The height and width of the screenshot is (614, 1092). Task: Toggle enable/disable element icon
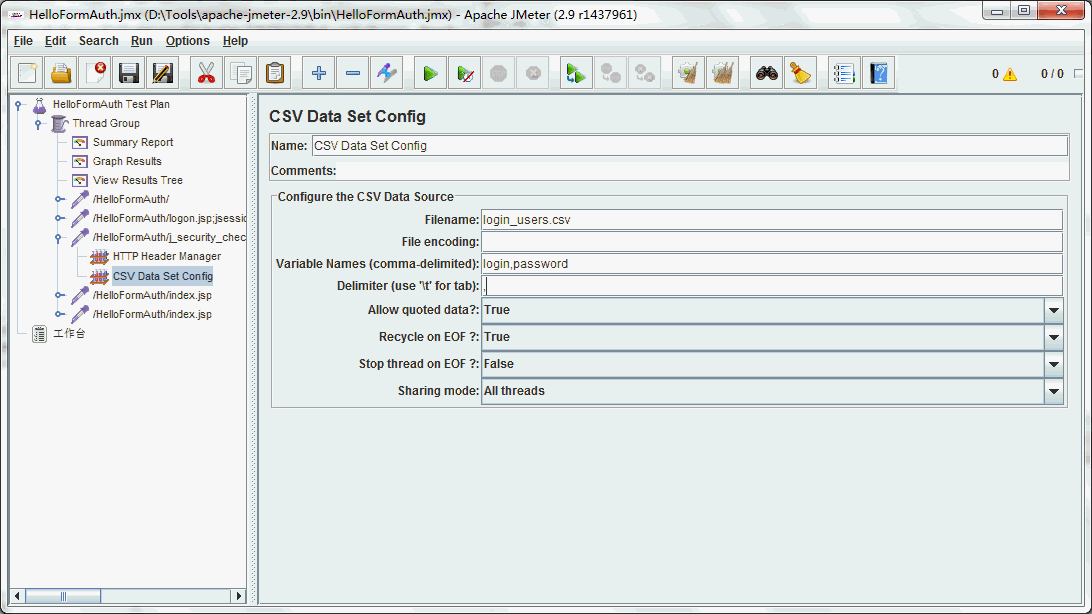387,73
